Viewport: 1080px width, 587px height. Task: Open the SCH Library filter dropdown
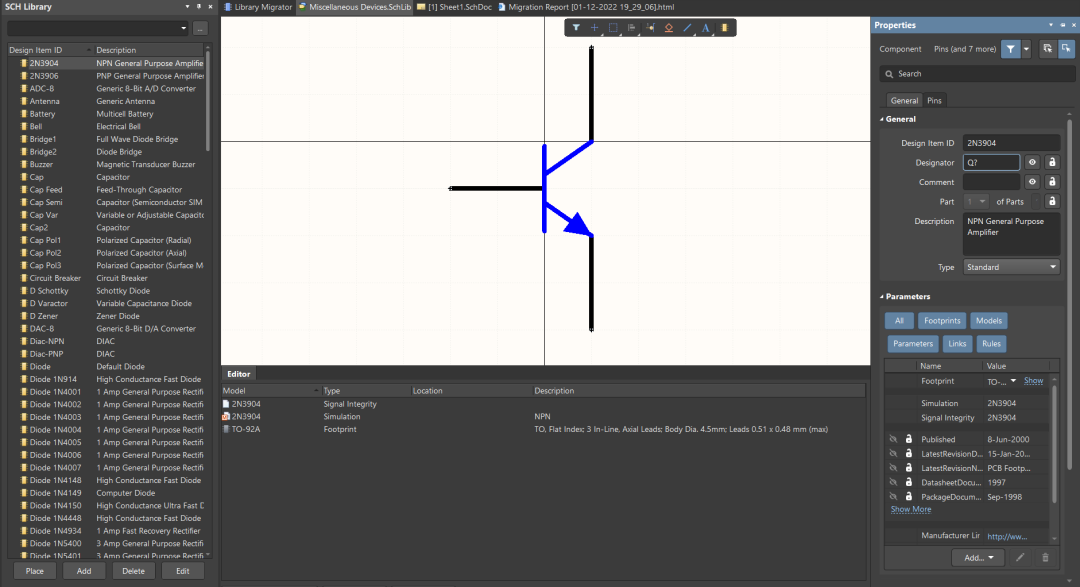pyautogui.click(x=183, y=28)
